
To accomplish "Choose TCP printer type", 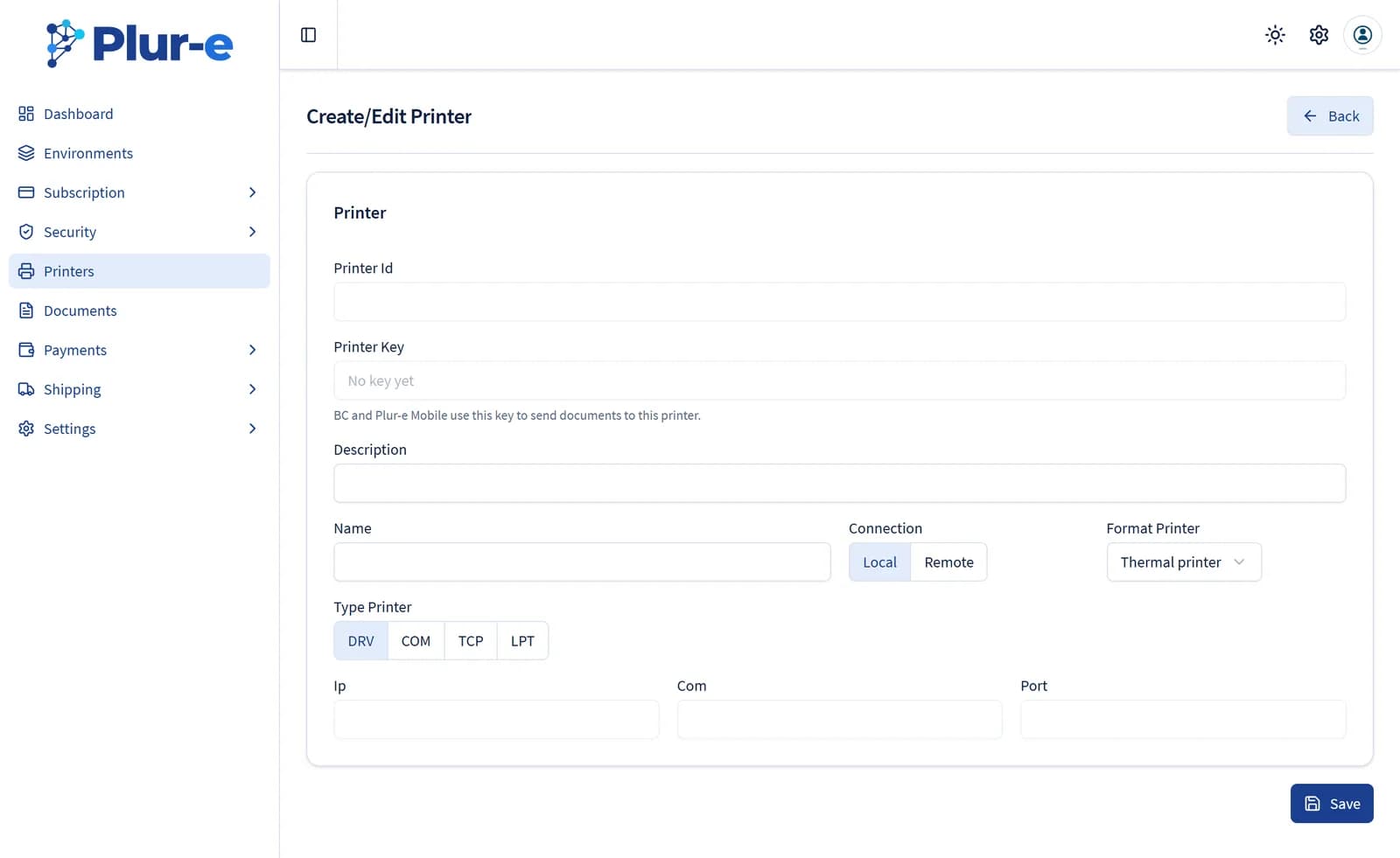I will [471, 641].
